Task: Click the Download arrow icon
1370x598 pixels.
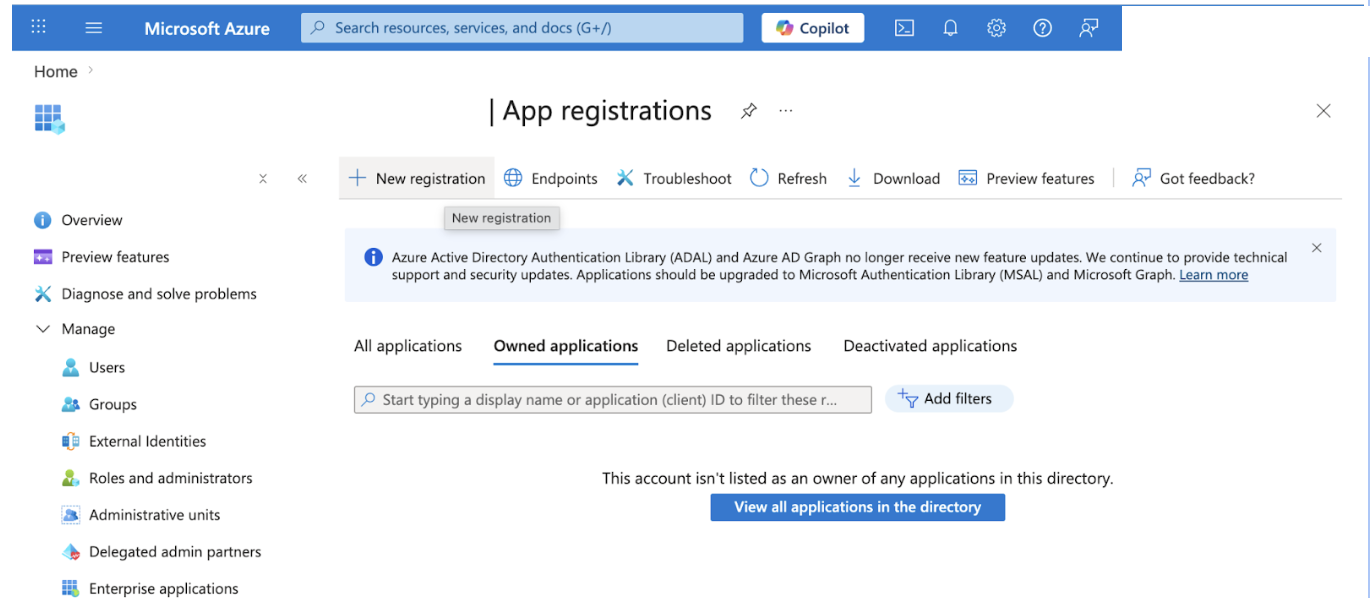Action: [854, 178]
